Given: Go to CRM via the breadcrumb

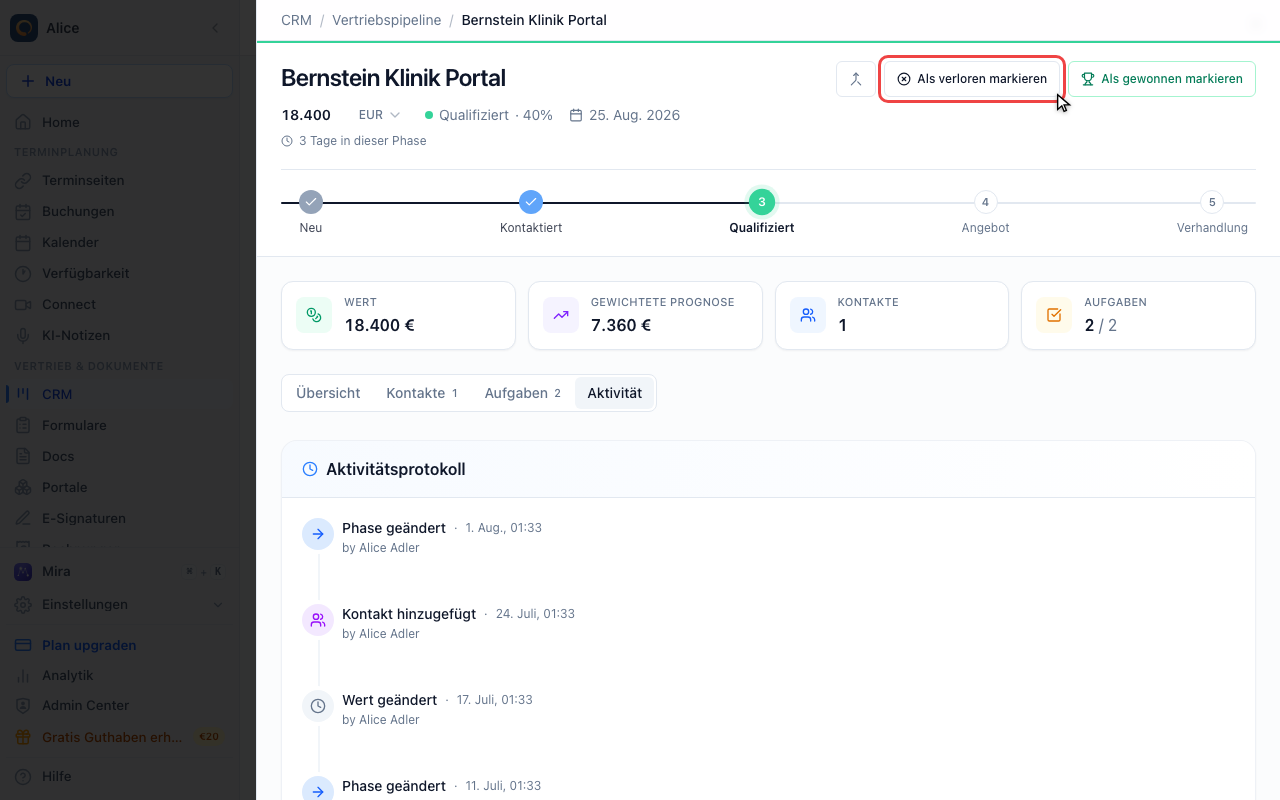Looking at the screenshot, I should [296, 20].
